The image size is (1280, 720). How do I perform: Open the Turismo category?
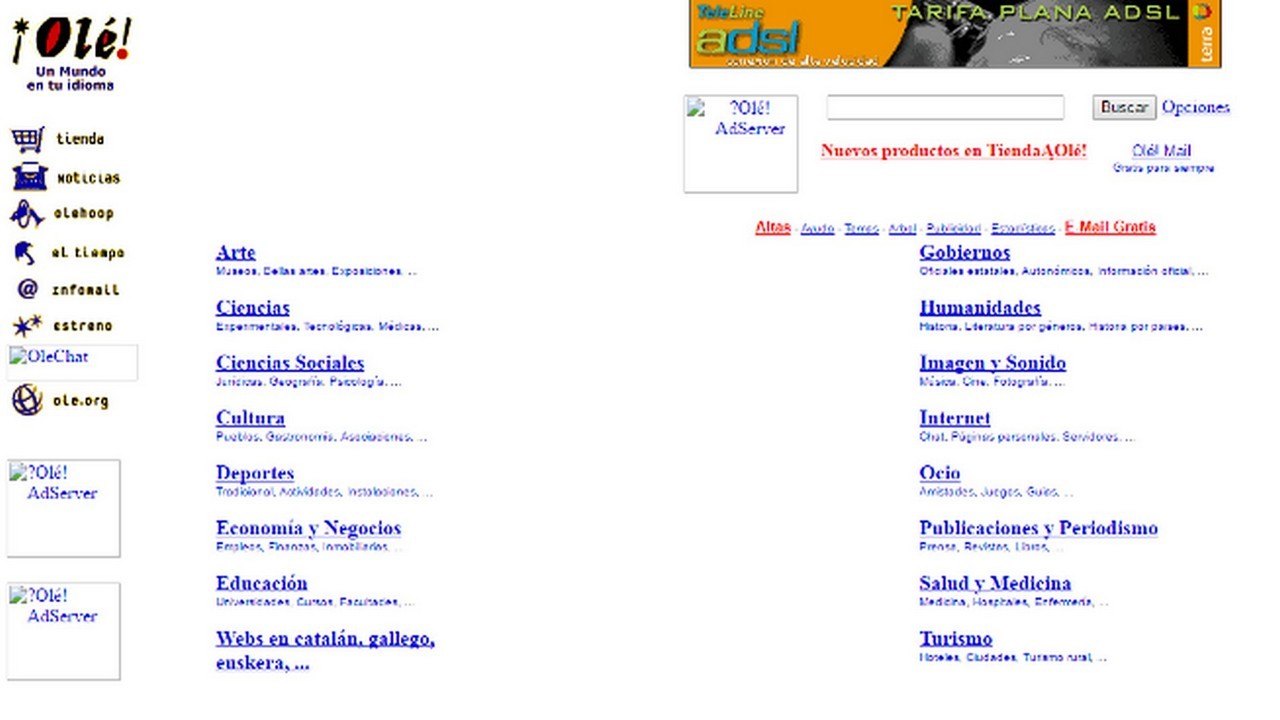click(956, 637)
